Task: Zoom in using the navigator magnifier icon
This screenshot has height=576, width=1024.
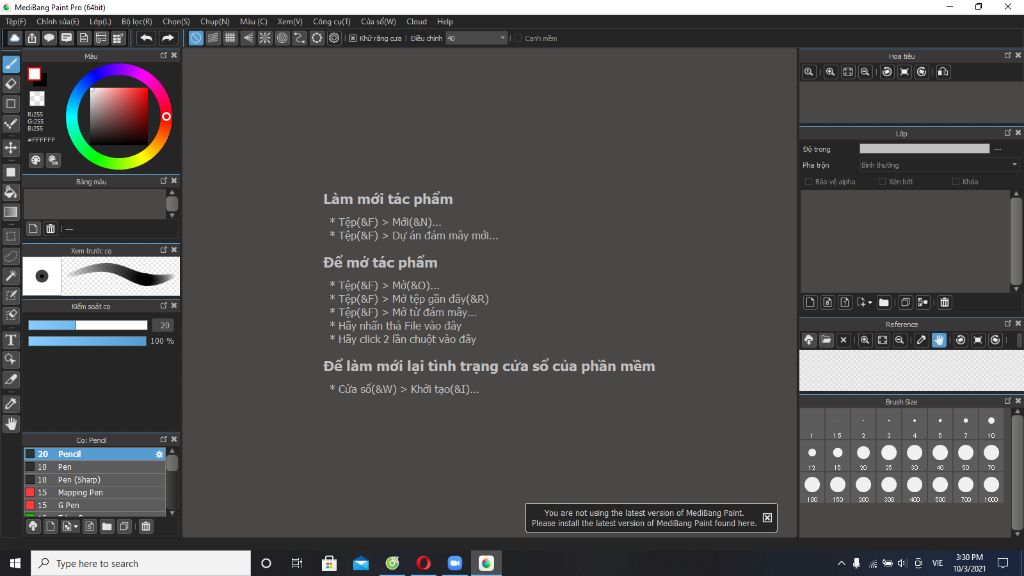Action: click(x=830, y=72)
